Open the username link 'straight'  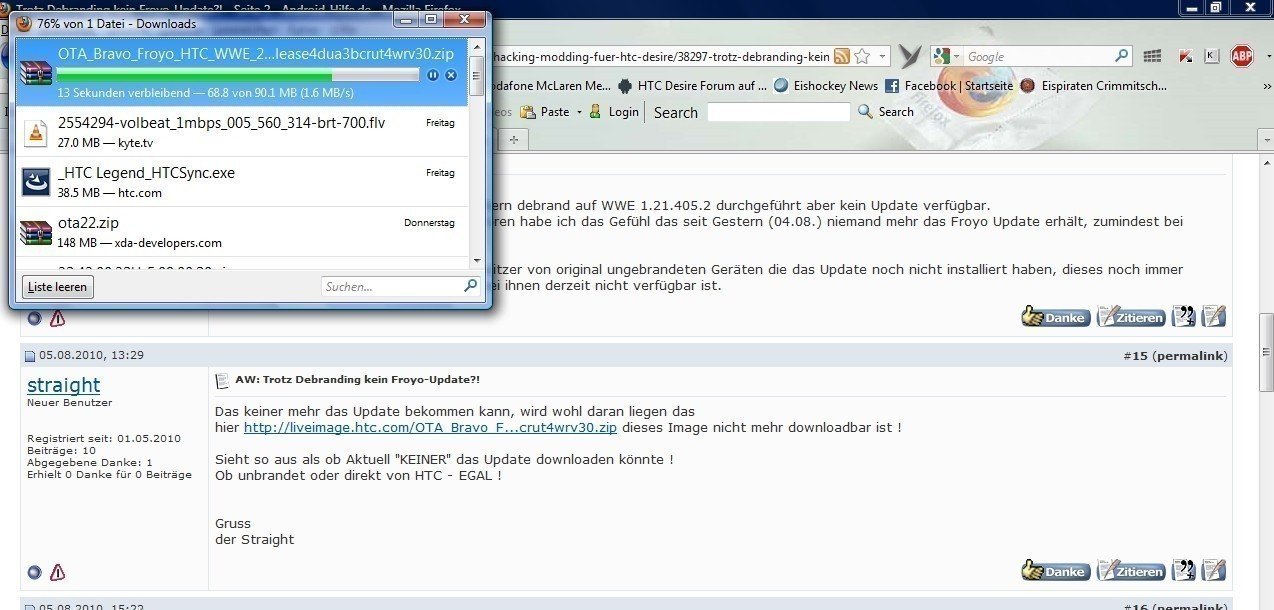pyautogui.click(x=64, y=385)
